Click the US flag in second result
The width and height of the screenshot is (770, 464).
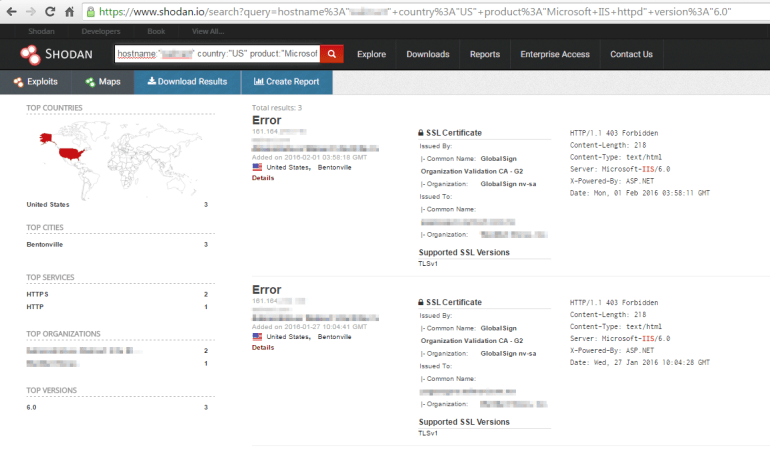pyautogui.click(x=257, y=337)
